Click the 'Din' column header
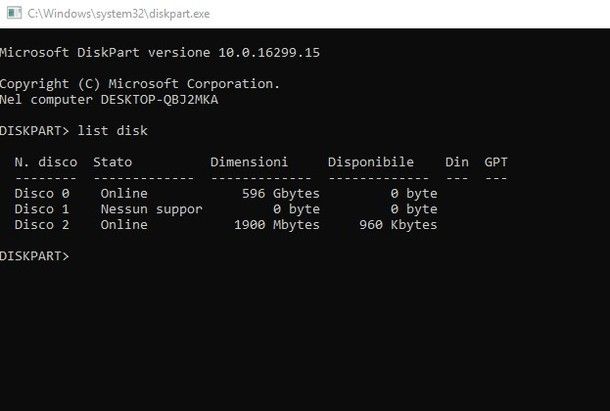Viewport: 610px width, 411px height. pos(456,162)
